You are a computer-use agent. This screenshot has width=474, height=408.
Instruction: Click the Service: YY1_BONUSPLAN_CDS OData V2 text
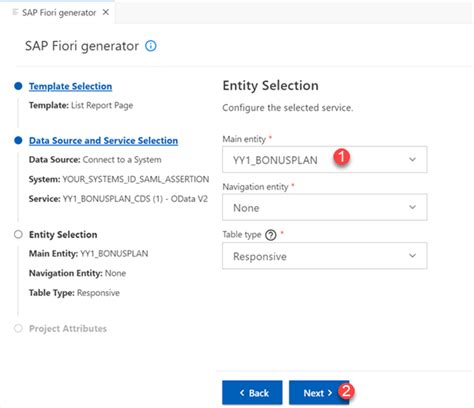[118, 199]
